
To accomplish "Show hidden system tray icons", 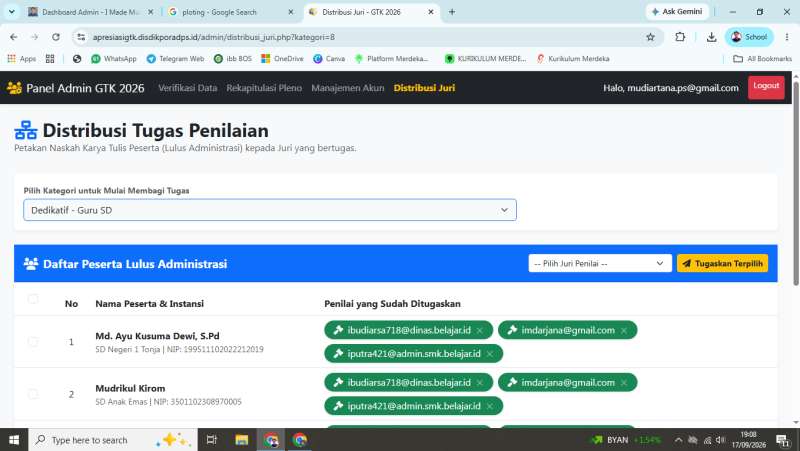I will tap(678, 440).
